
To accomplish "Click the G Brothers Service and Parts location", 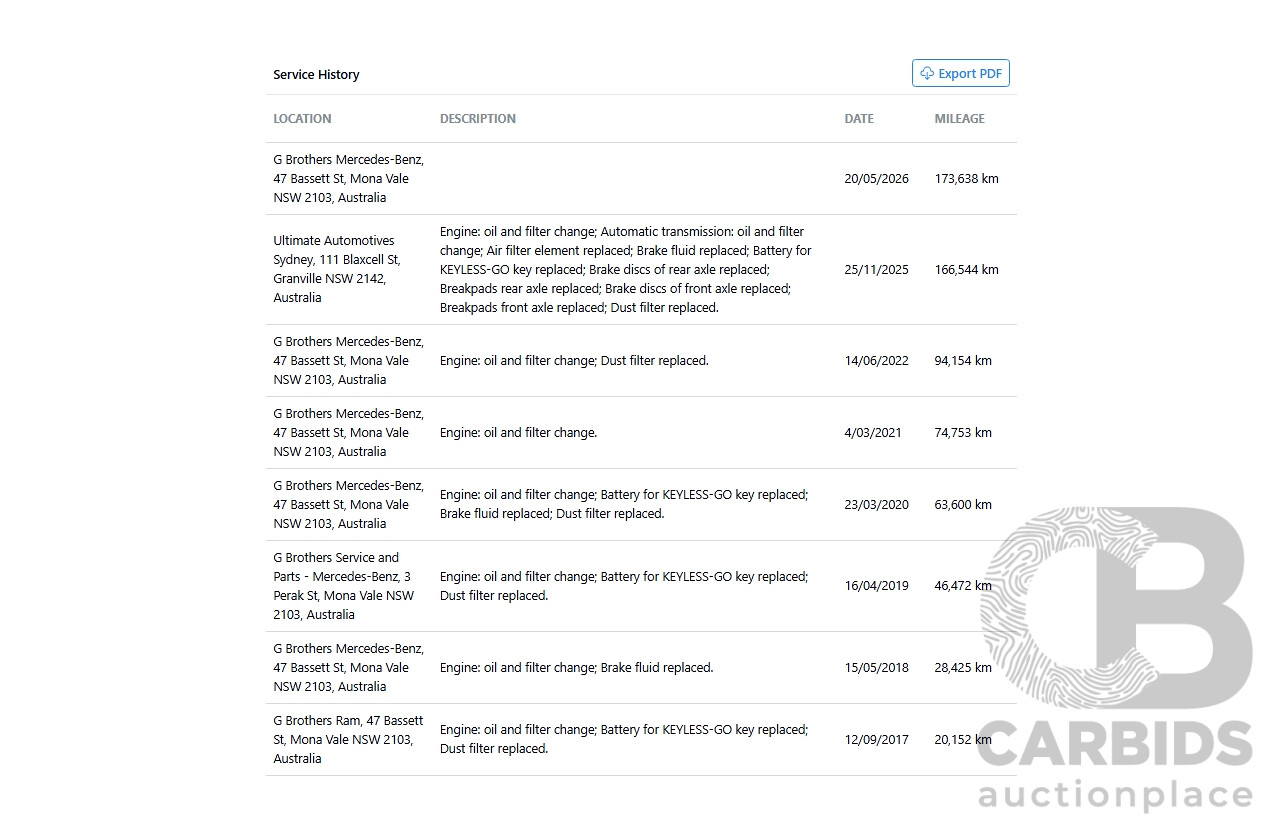I will [x=344, y=586].
